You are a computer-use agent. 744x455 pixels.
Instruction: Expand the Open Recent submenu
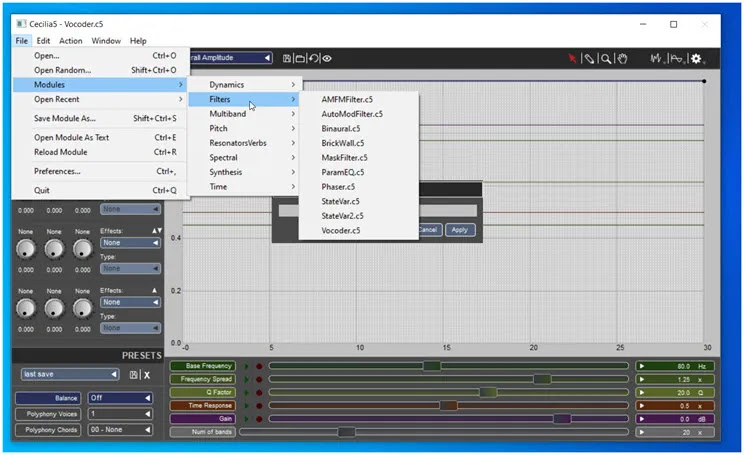[101, 99]
